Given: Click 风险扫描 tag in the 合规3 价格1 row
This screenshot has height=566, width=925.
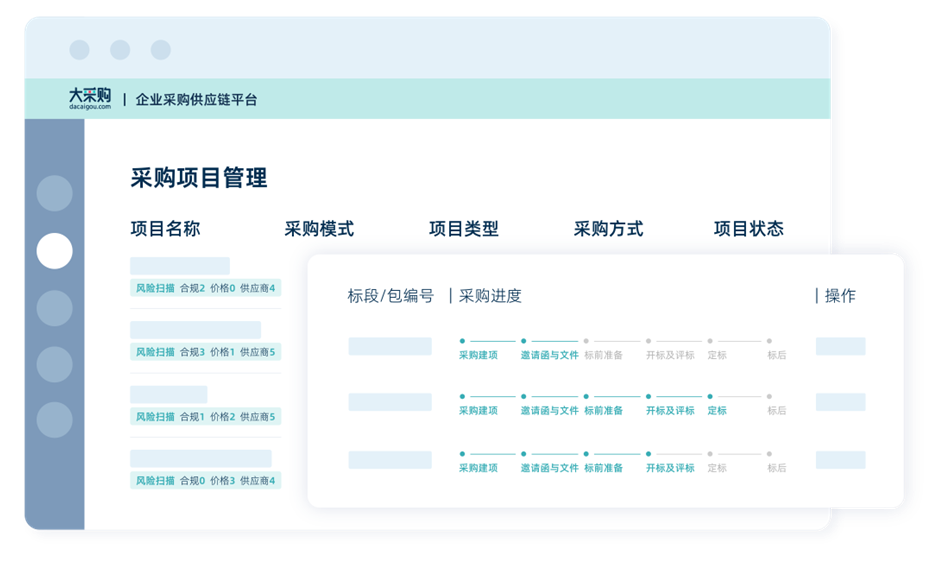Looking at the screenshot, I should (x=155, y=352).
